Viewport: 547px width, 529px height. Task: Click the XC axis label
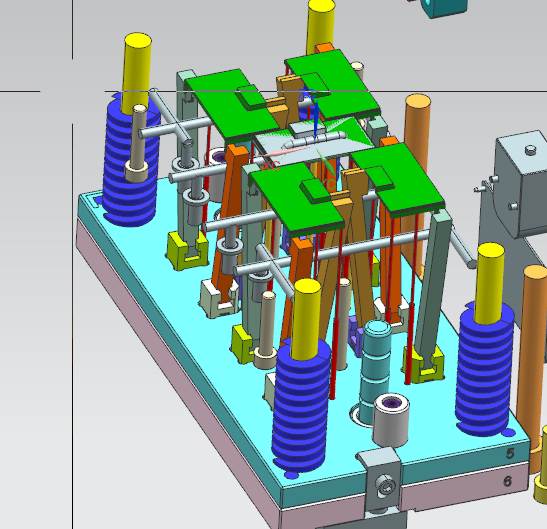[271, 166]
